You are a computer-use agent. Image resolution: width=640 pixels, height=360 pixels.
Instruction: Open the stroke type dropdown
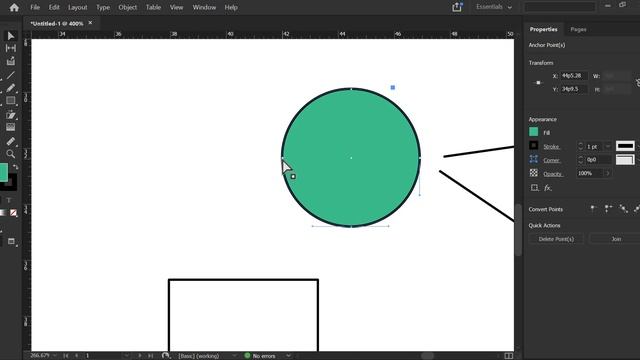point(625,146)
